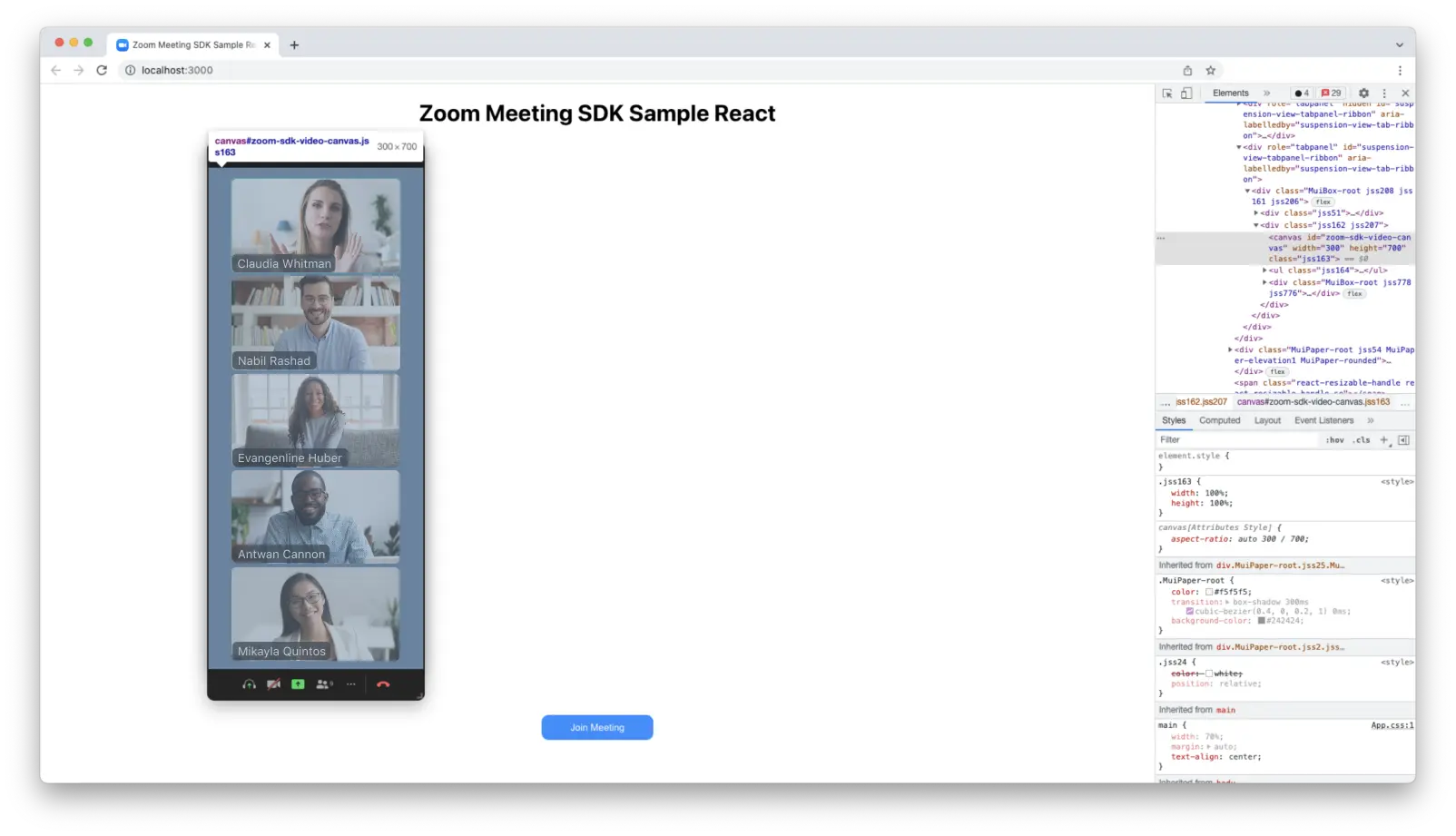The image size is (1456, 836).
Task: Open the green screen share control
Action: [x=298, y=684]
